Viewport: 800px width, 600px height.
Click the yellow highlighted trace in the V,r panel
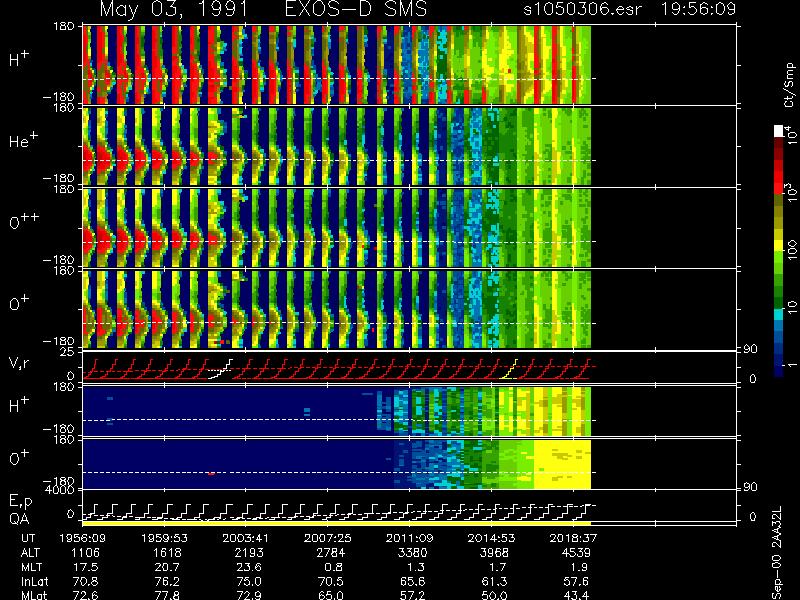pos(509,369)
